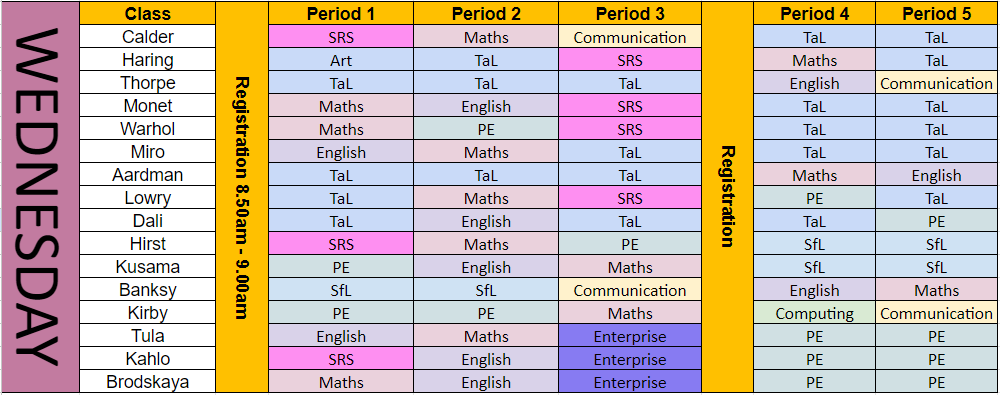Click the Tula Enterprise cell

pos(629,336)
